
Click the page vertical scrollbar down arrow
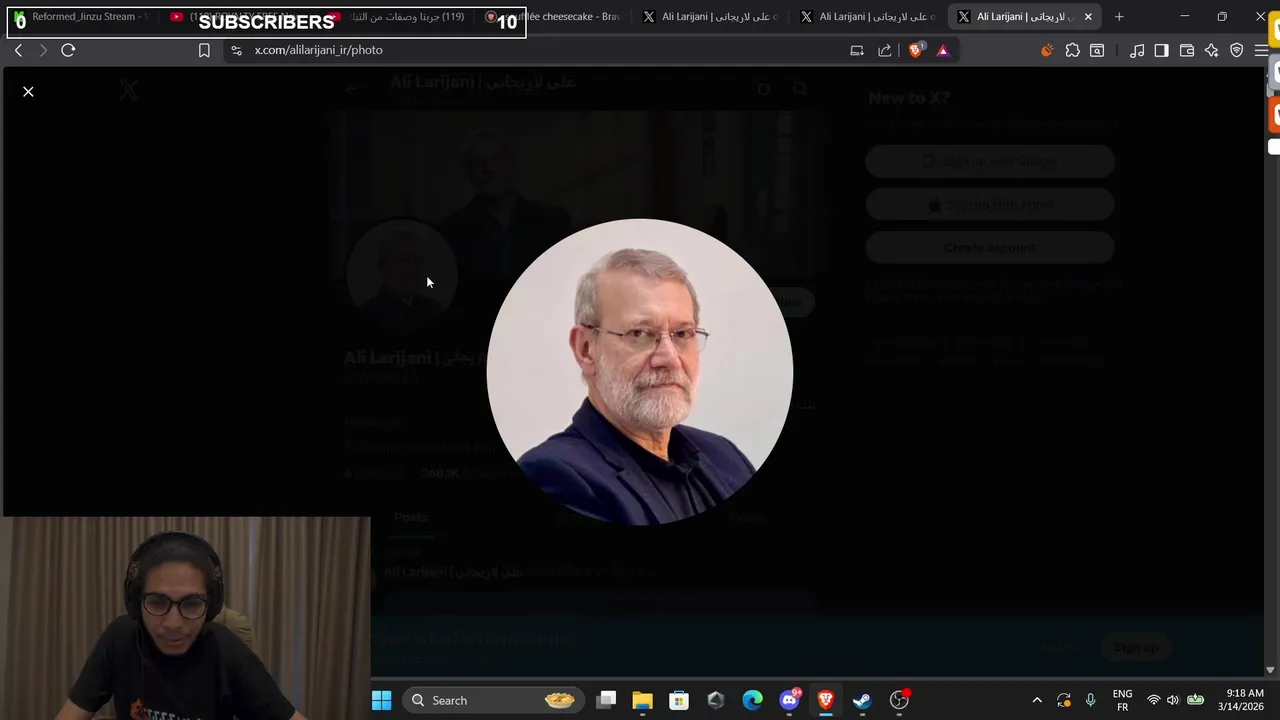(1270, 670)
